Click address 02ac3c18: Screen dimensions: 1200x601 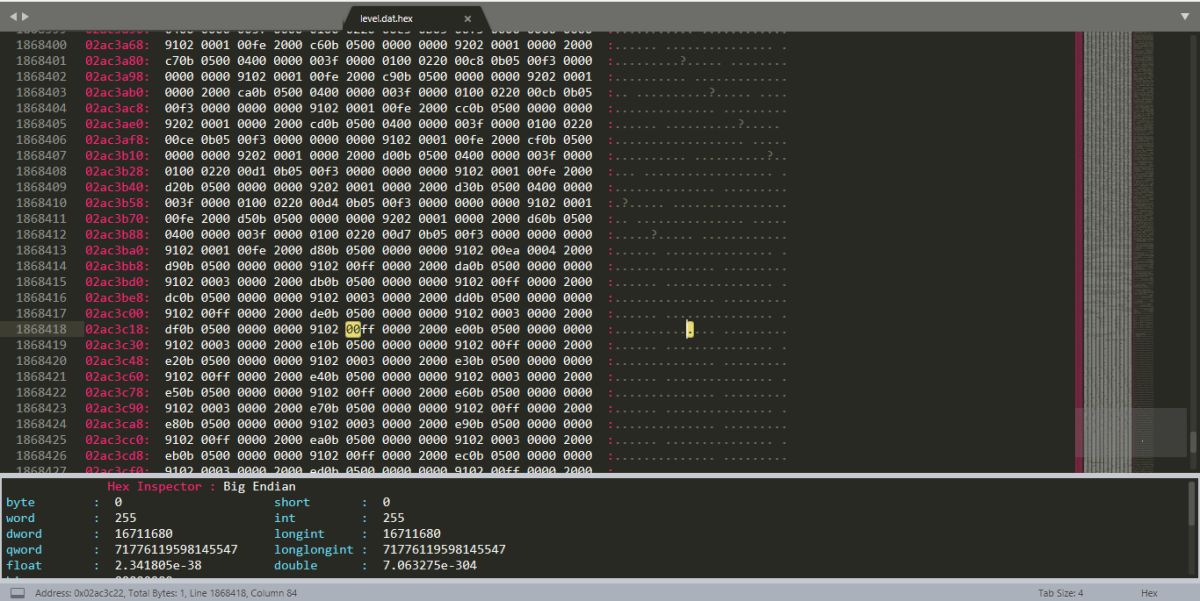pyautogui.click(x=117, y=329)
